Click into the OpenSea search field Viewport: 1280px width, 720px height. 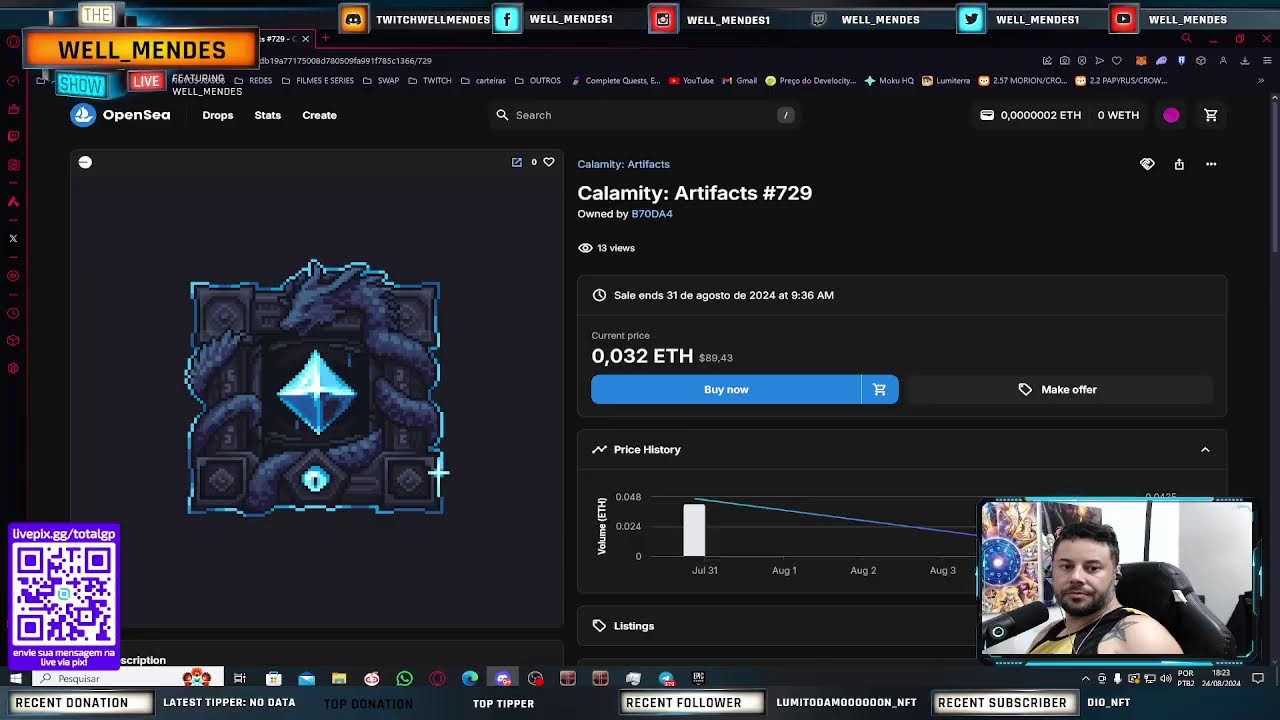pos(645,115)
